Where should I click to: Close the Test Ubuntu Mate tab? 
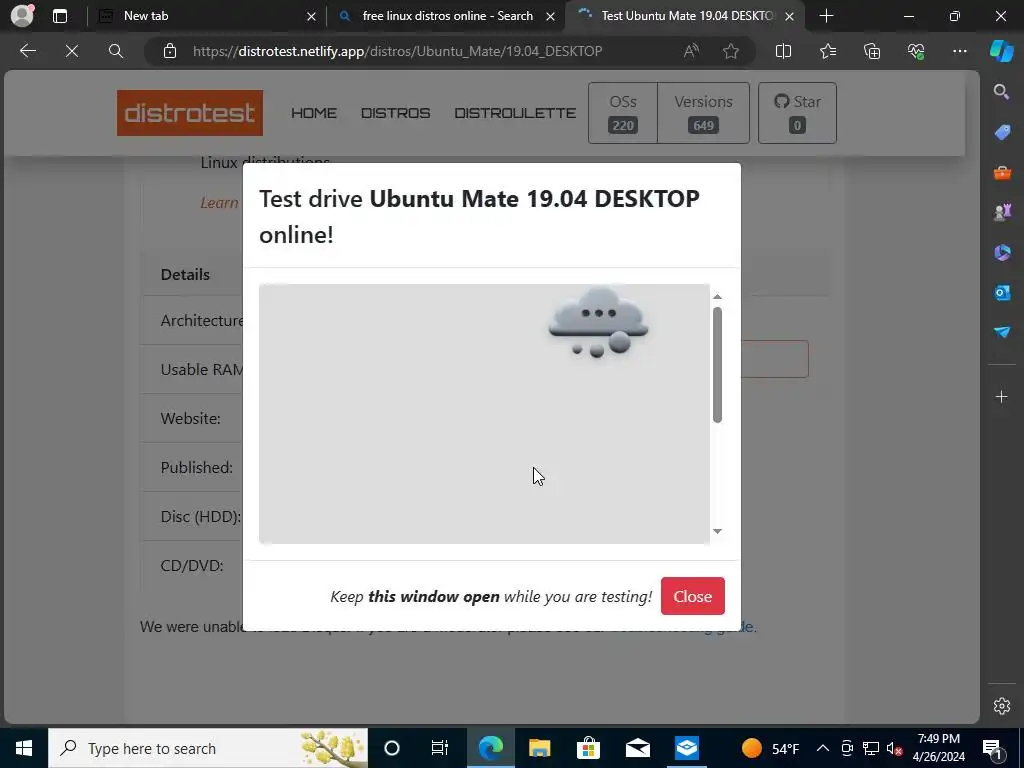coord(789,16)
